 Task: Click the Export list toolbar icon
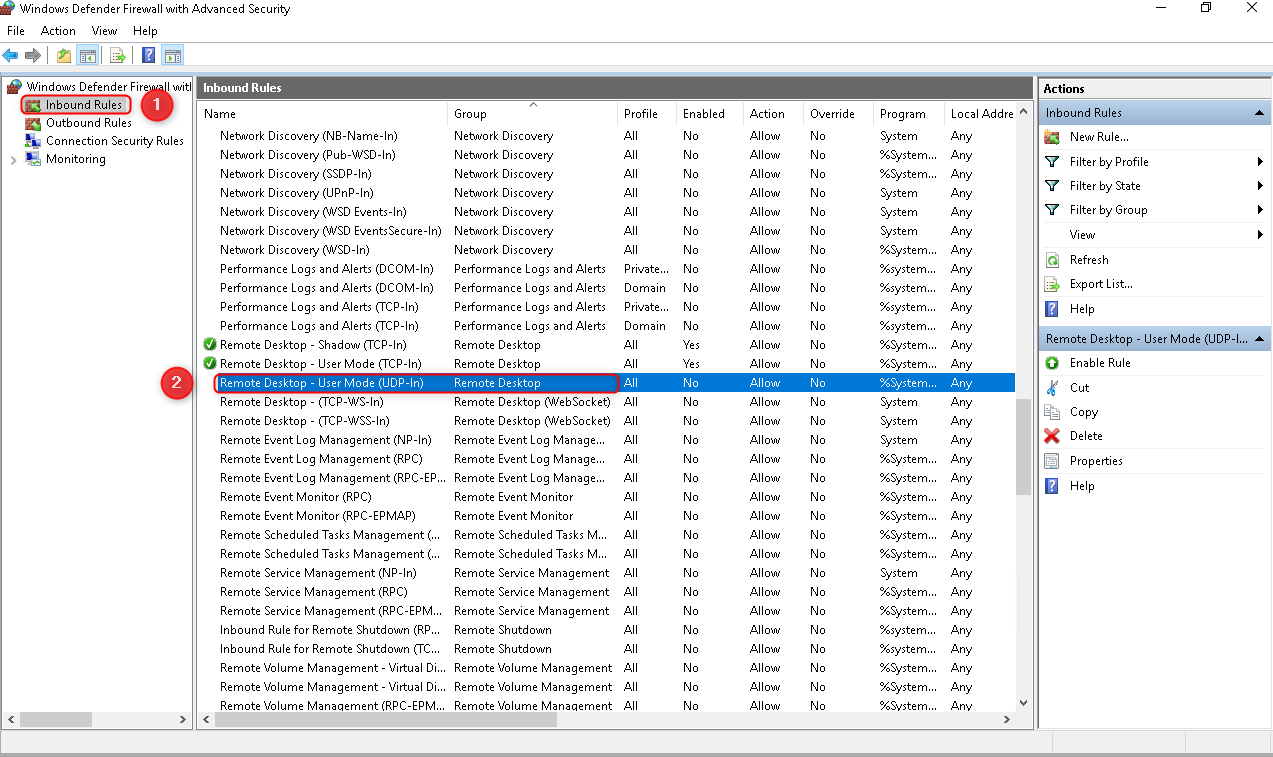118,55
